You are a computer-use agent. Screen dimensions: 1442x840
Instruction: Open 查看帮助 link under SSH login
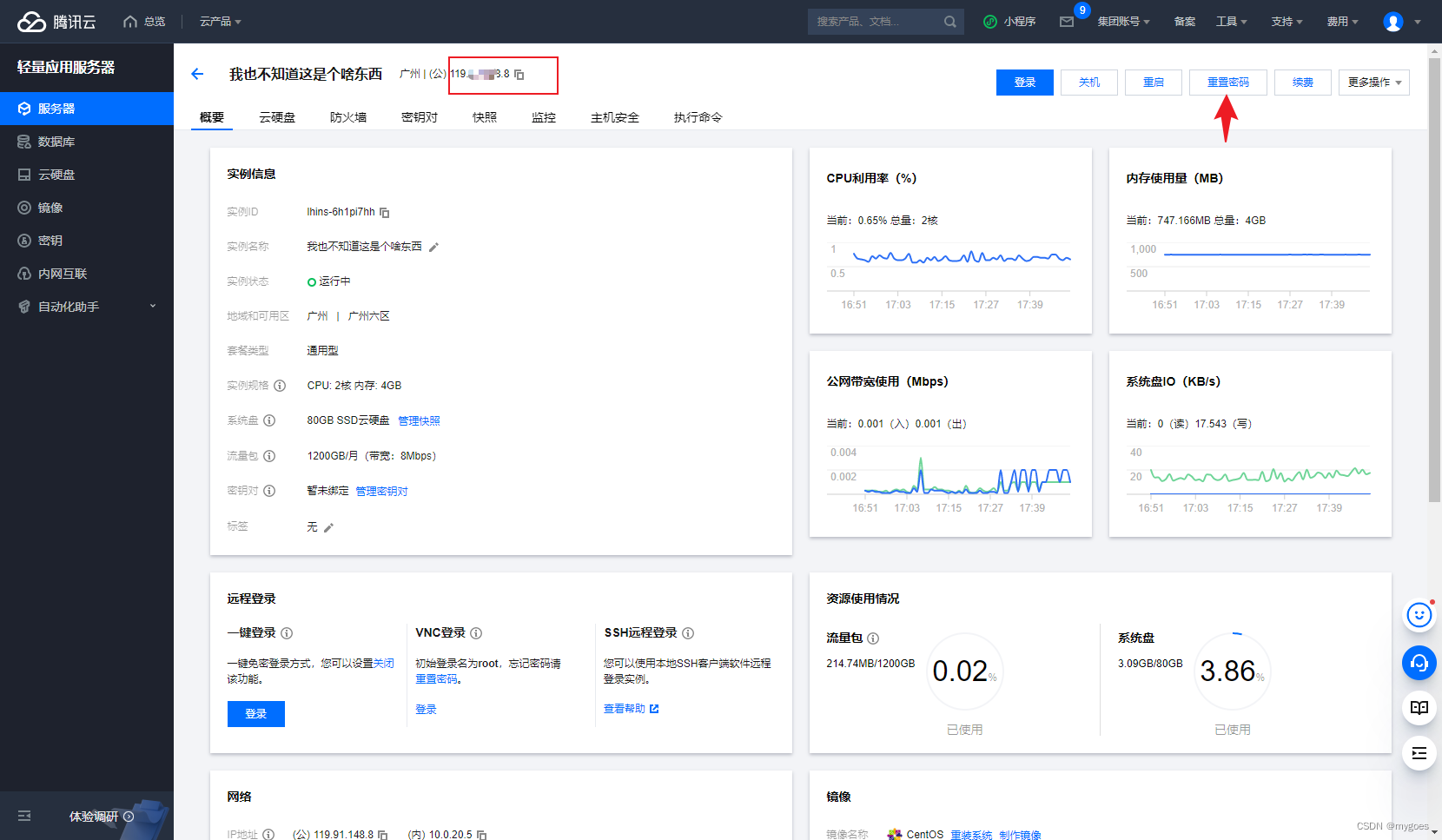(x=632, y=709)
